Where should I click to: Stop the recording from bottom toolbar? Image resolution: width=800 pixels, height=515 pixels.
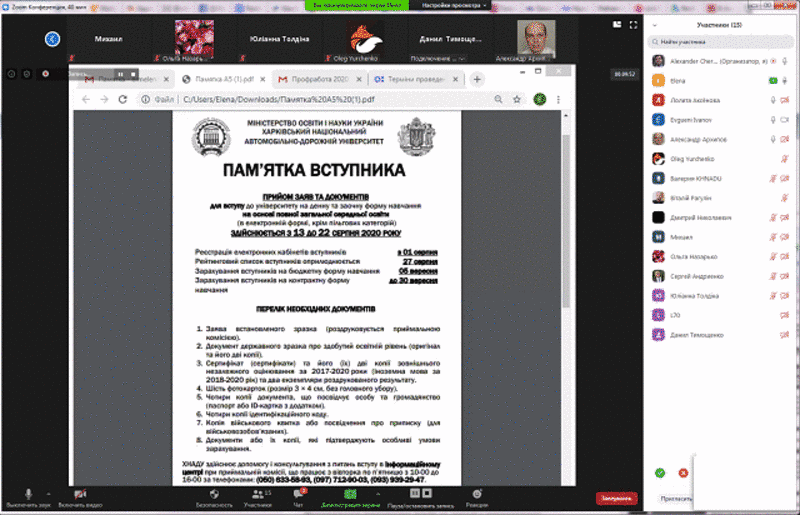pos(428,493)
